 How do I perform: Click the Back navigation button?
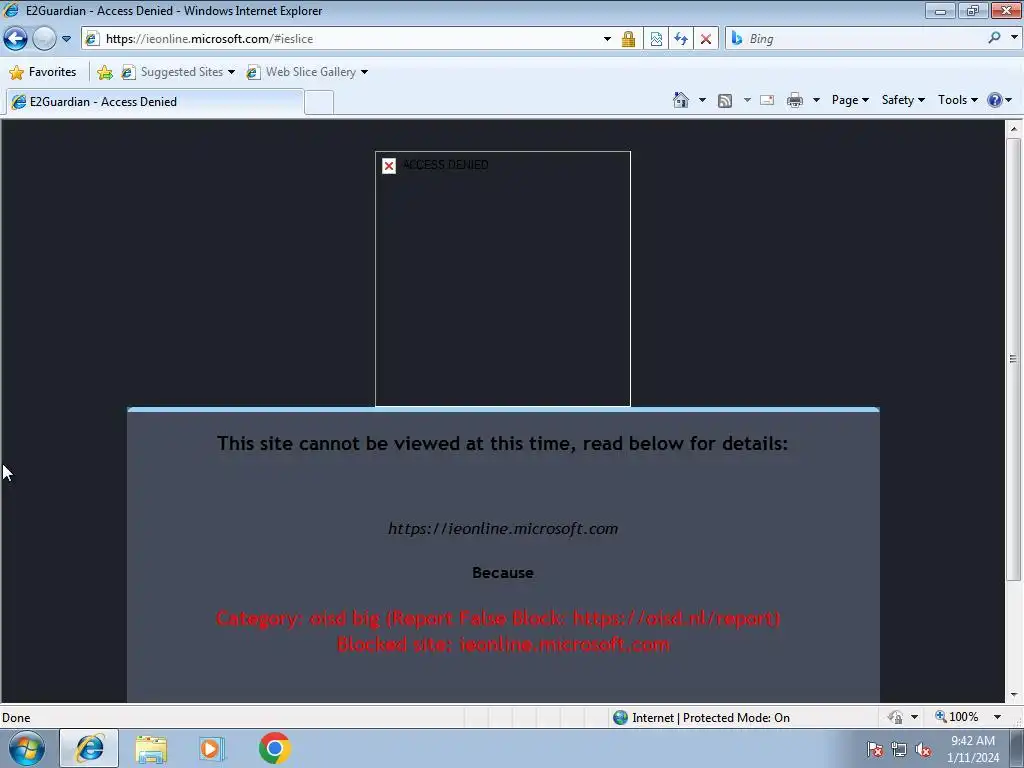(x=16, y=39)
